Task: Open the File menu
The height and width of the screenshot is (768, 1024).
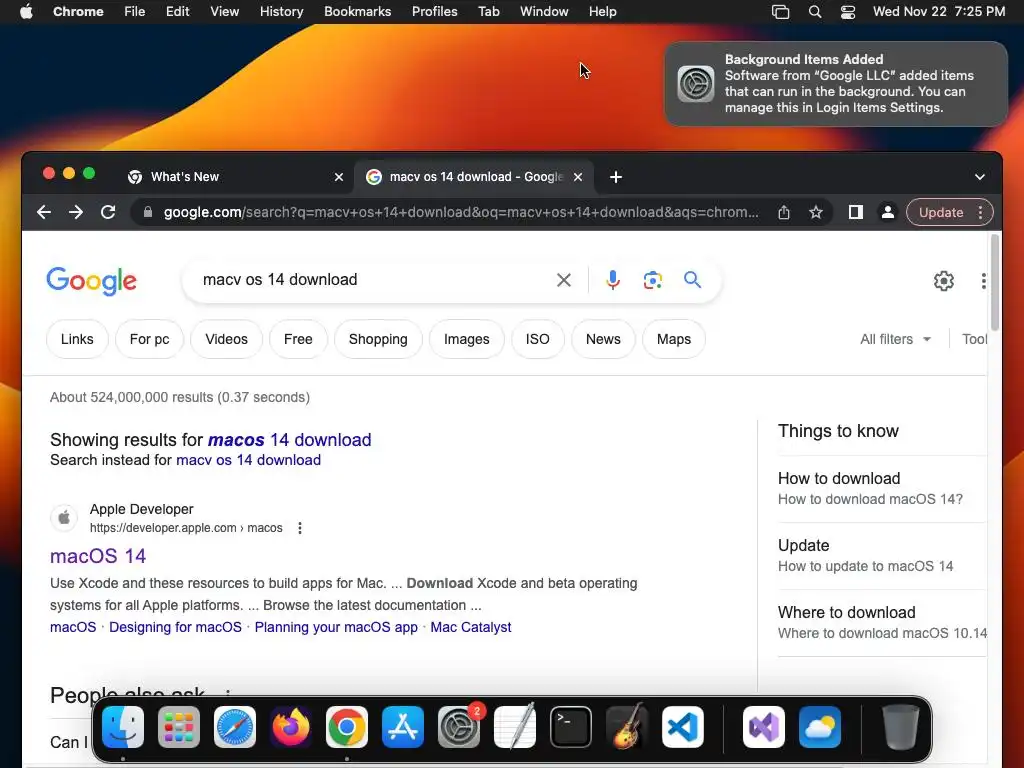Action: [x=135, y=12]
